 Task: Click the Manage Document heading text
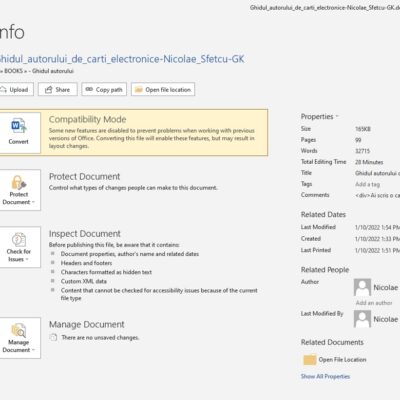[x=87, y=324]
